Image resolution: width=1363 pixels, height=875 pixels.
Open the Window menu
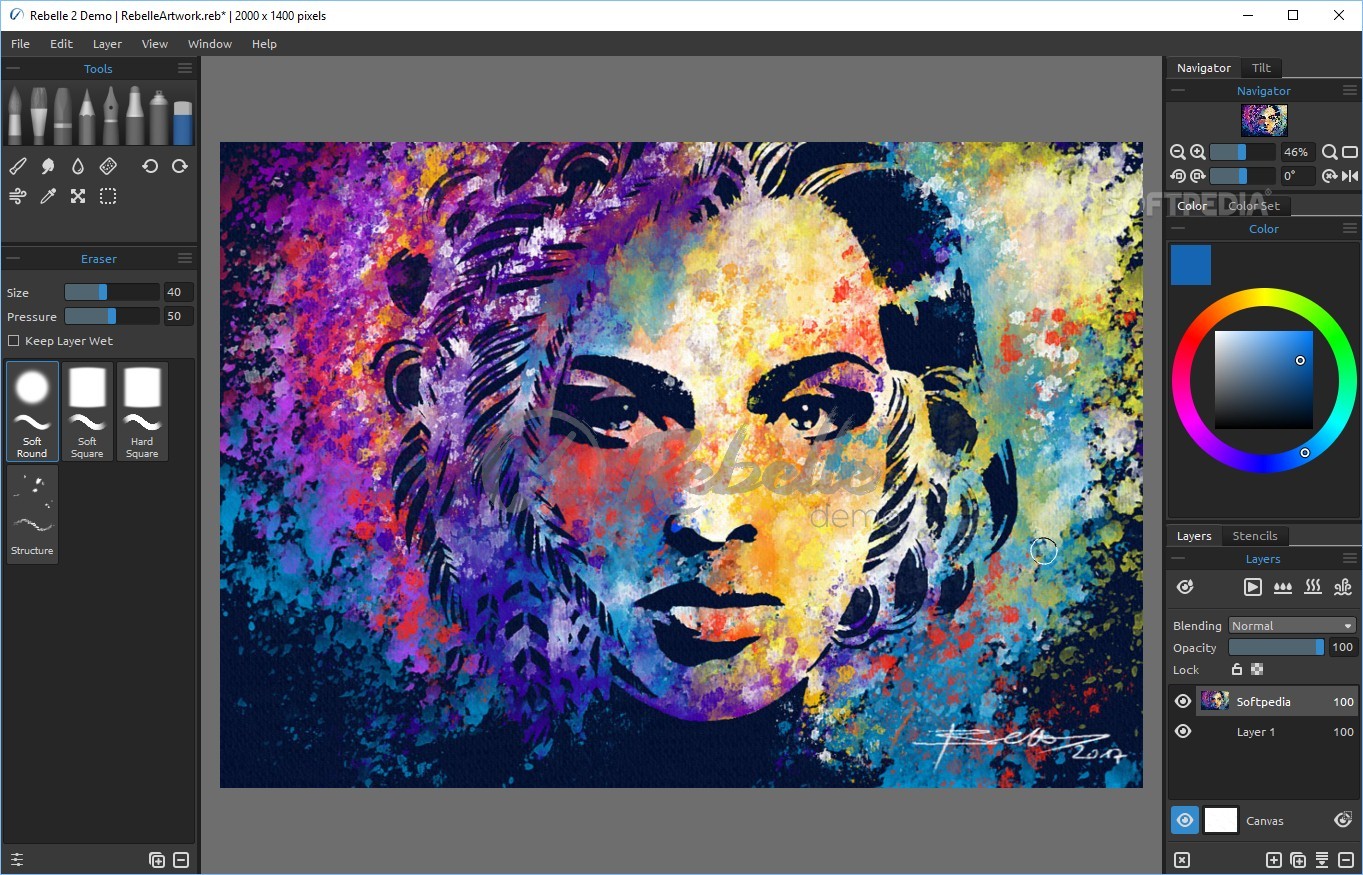point(209,43)
